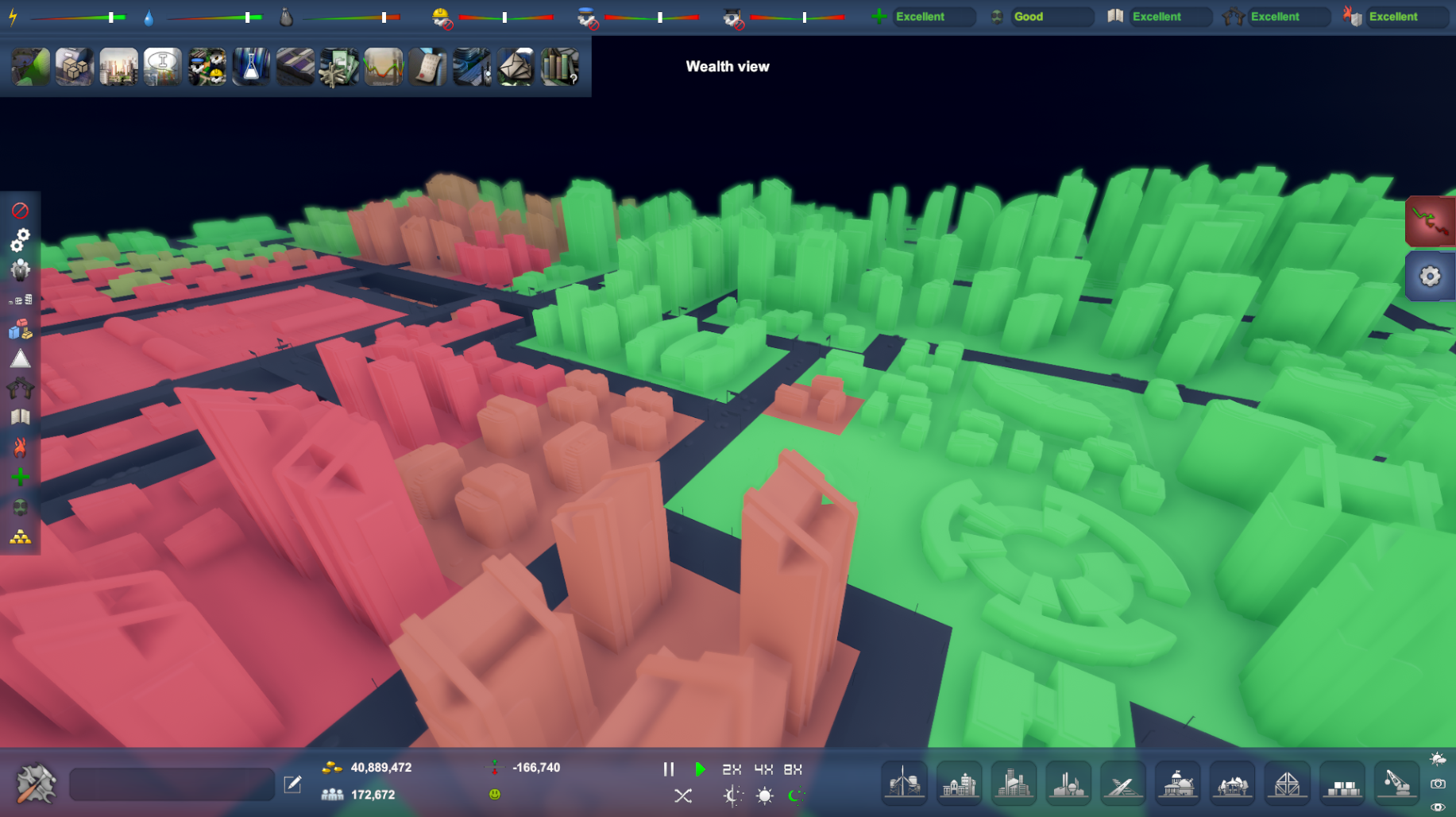Open the wrench and hammer tools menu
Viewport: 1456px width, 817px height.
click(36, 784)
